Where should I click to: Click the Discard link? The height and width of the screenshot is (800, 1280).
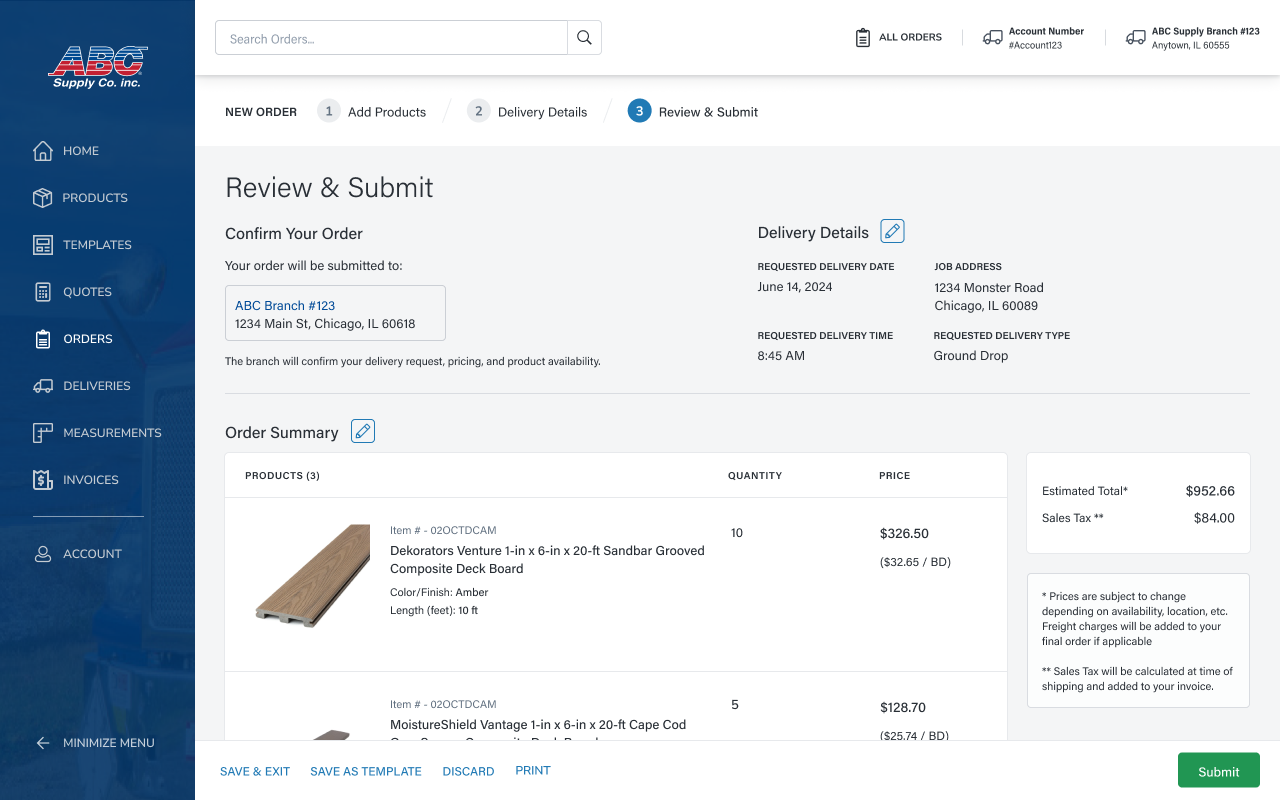coord(468,771)
